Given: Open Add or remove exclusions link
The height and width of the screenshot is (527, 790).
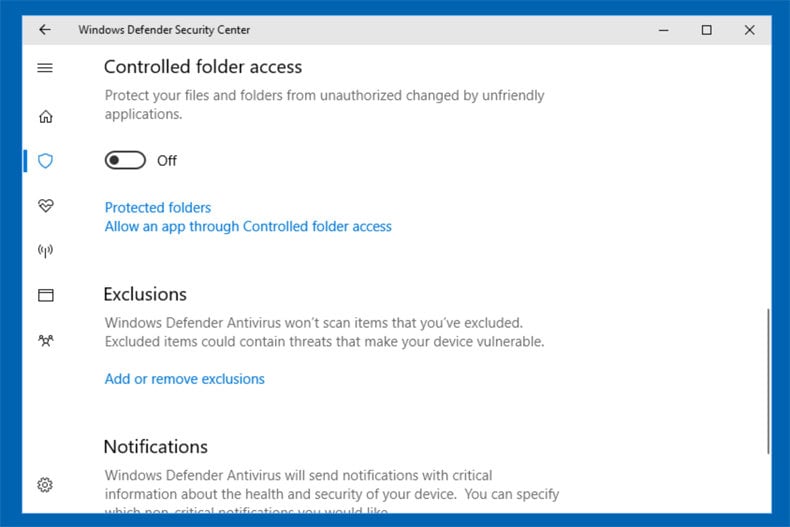Looking at the screenshot, I should point(184,379).
